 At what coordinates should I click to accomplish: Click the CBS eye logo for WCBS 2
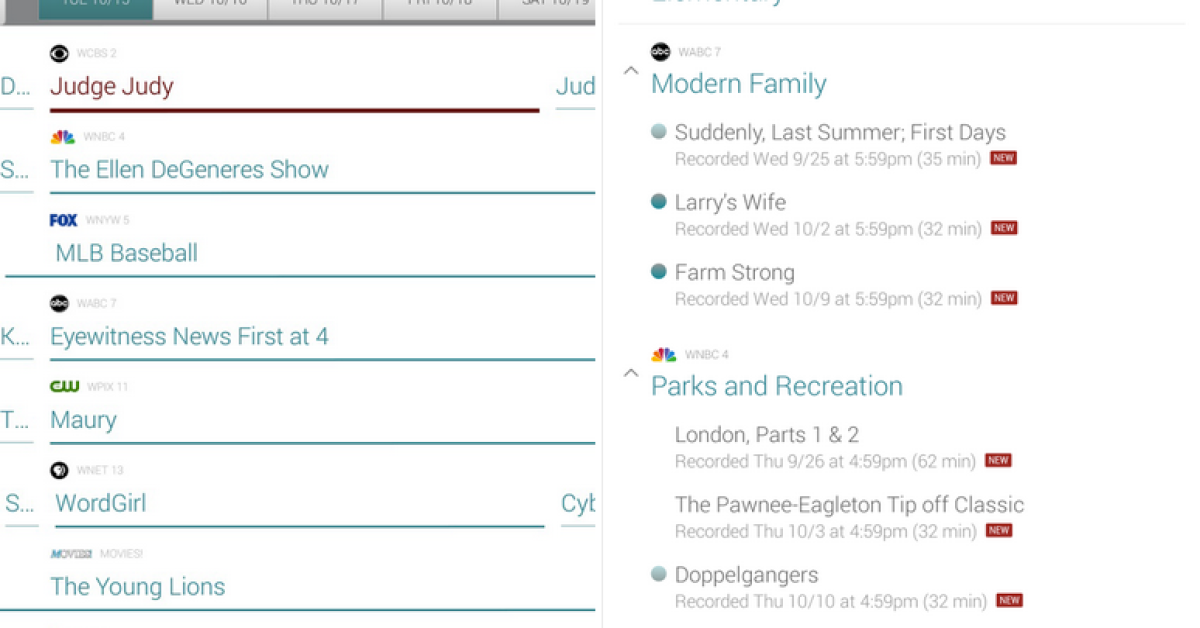click(x=59, y=53)
